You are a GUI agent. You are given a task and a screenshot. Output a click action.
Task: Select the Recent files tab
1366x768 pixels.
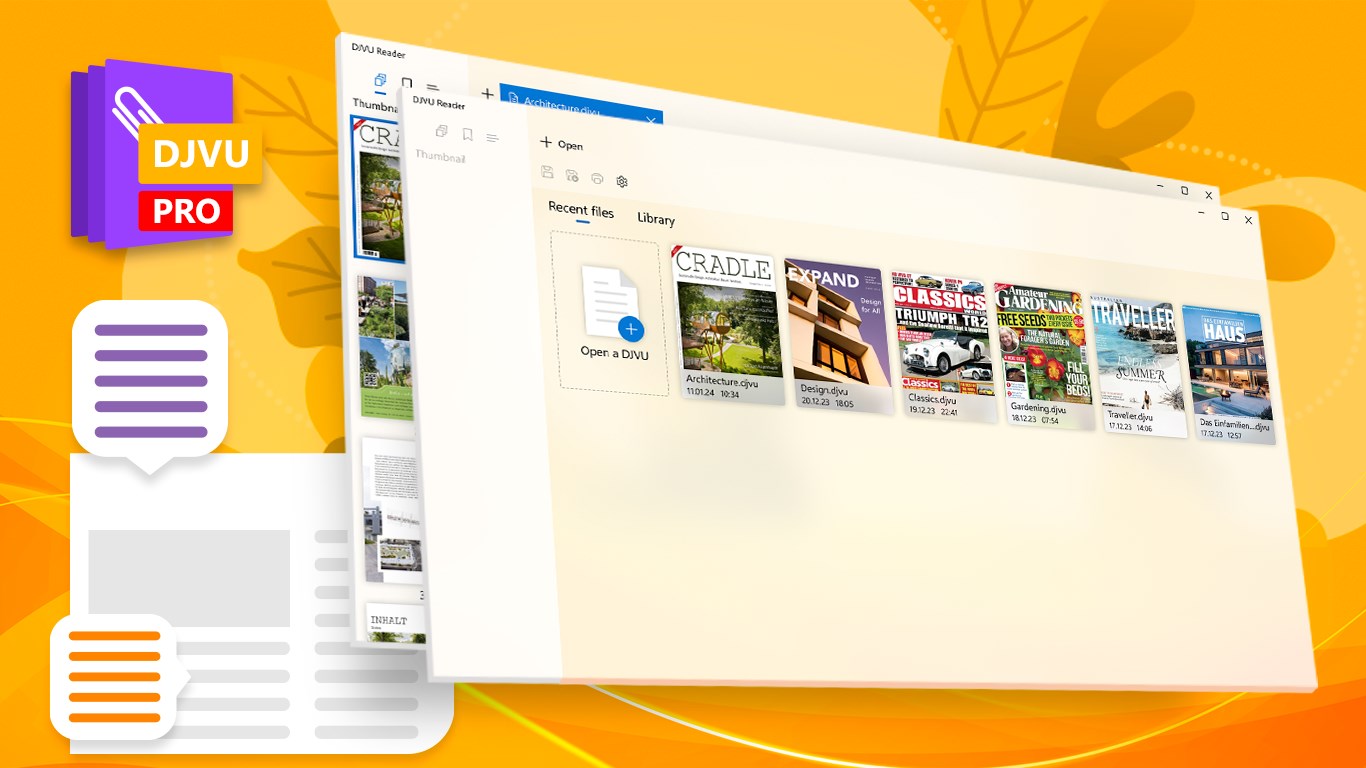coord(581,209)
